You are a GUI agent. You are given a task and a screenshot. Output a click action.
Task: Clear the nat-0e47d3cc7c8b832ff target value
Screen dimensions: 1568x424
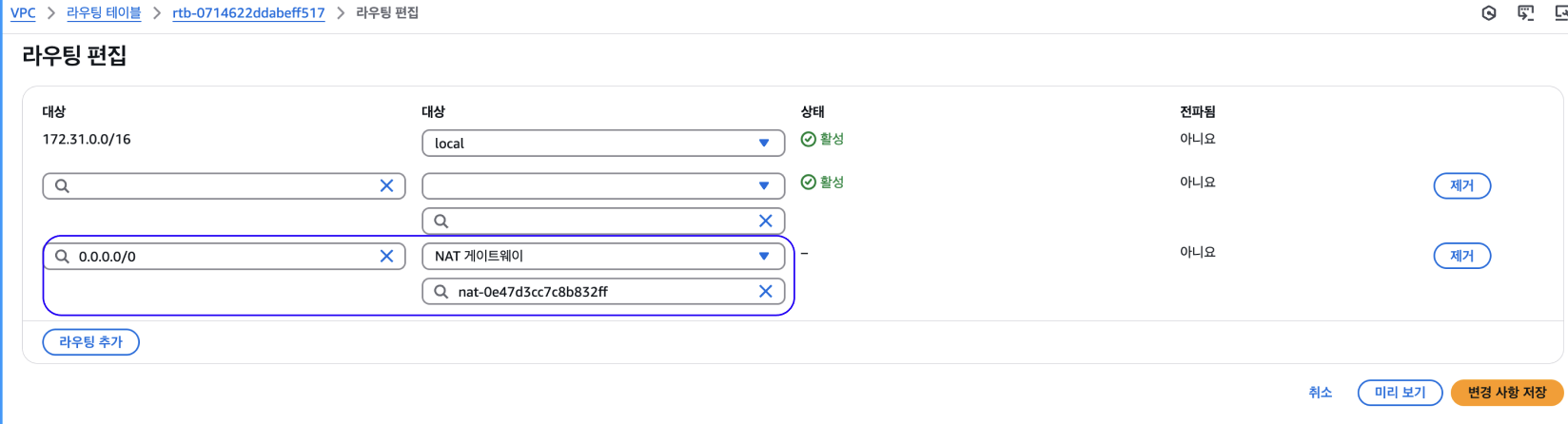click(x=765, y=292)
